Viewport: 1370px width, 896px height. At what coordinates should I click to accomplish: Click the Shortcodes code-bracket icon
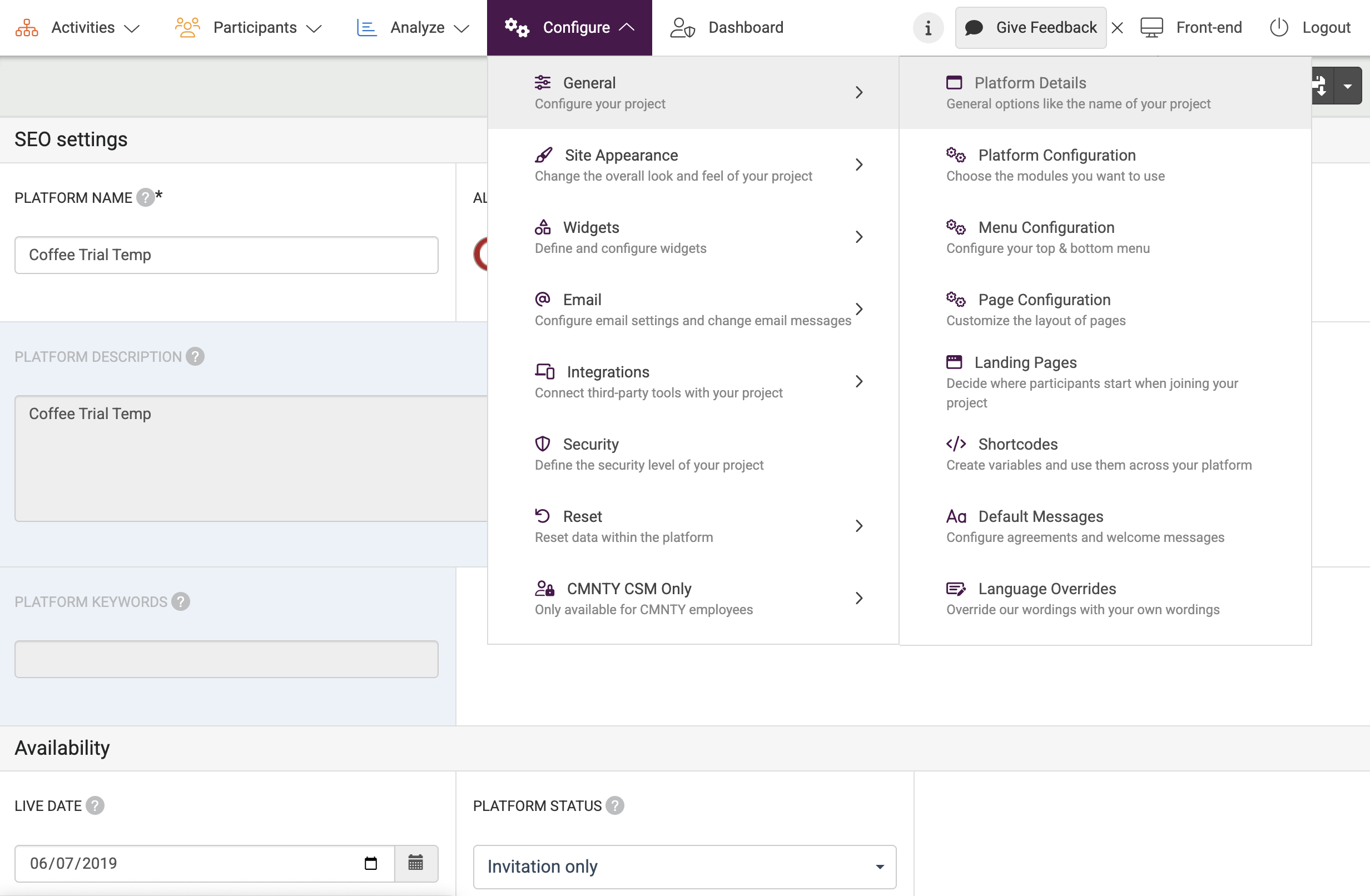(x=956, y=444)
